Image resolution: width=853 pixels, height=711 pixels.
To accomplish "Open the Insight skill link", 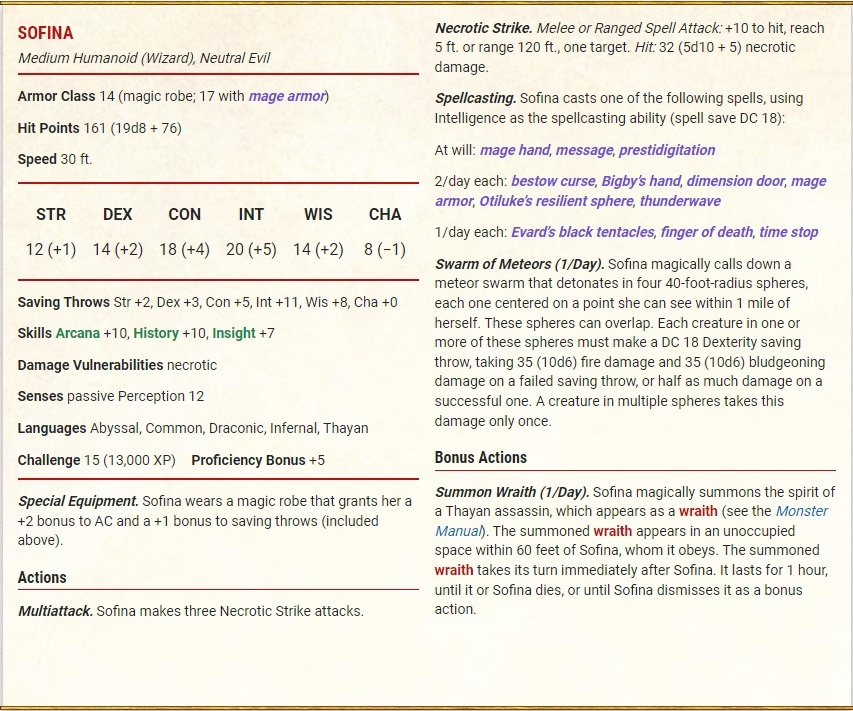I will coord(234,333).
